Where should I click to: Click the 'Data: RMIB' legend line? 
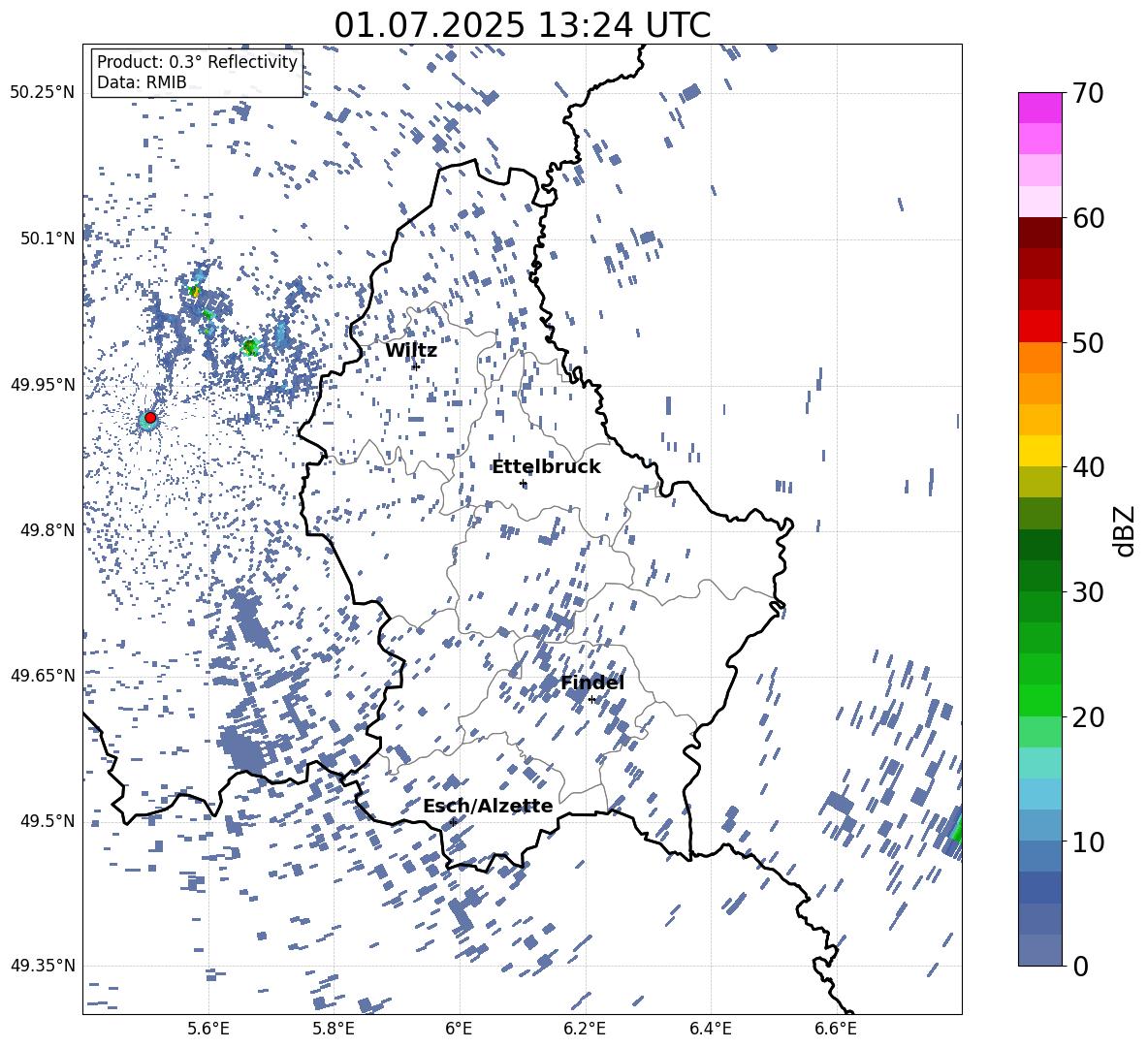[142, 82]
